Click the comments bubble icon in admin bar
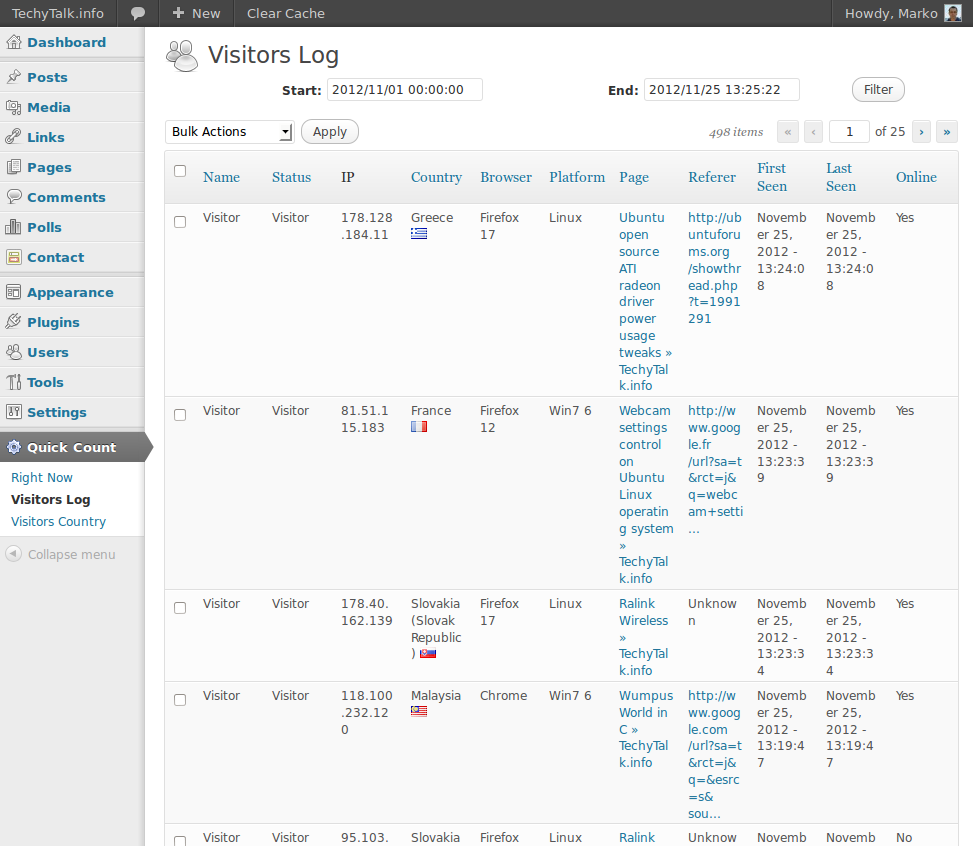973x846 pixels. [x=138, y=13]
